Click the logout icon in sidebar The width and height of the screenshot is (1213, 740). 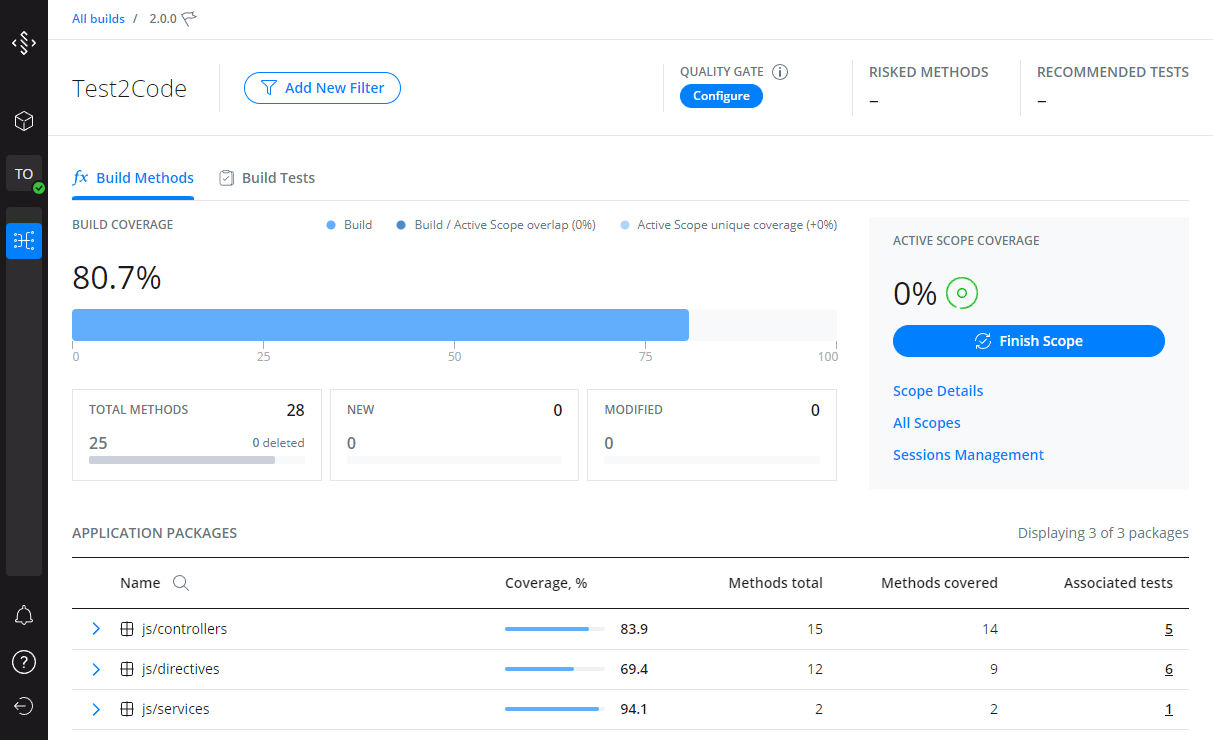[x=24, y=706]
